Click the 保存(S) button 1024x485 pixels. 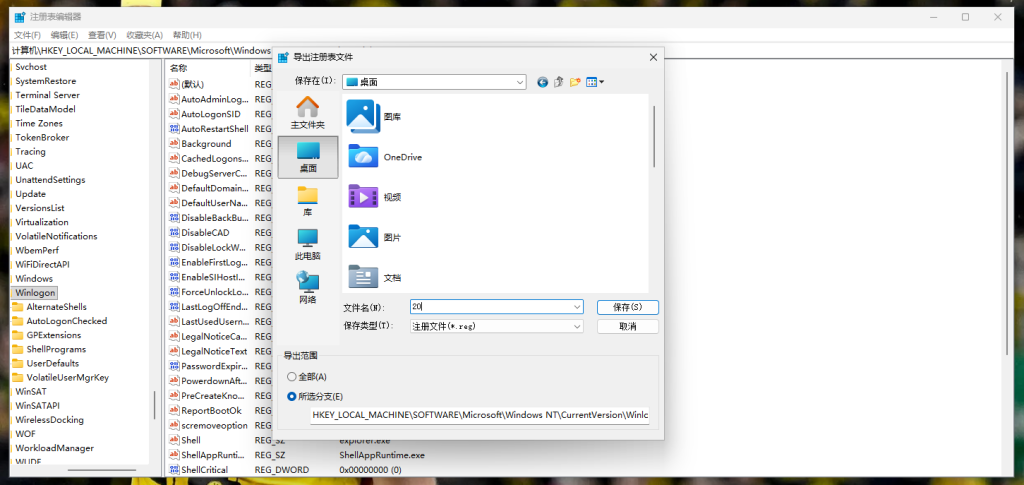(x=628, y=307)
